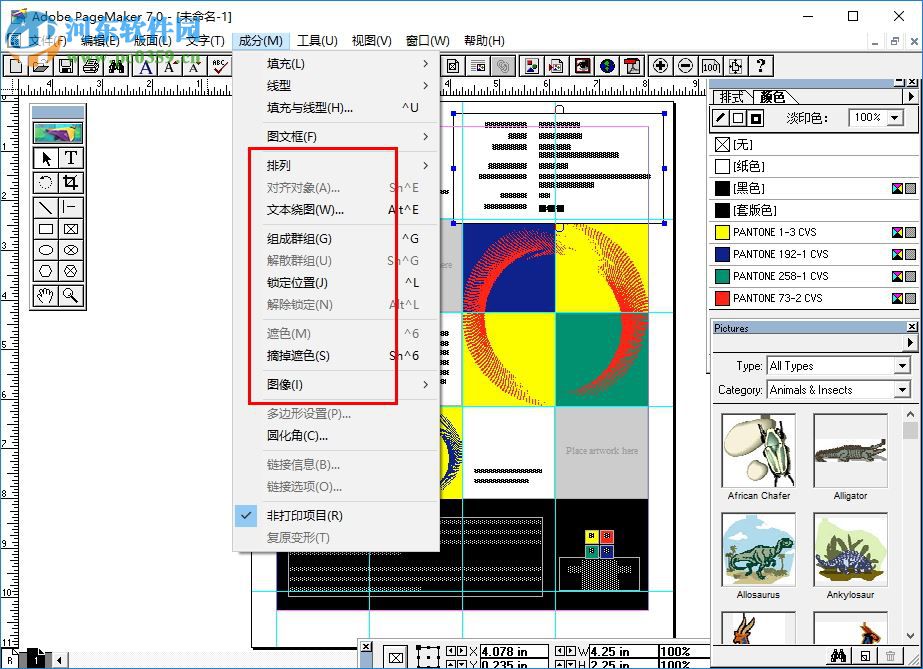Image resolution: width=923 pixels, height=669 pixels.
Task: Click the ABC spell-check toolbar icon
Action: (x=220, y=66)
